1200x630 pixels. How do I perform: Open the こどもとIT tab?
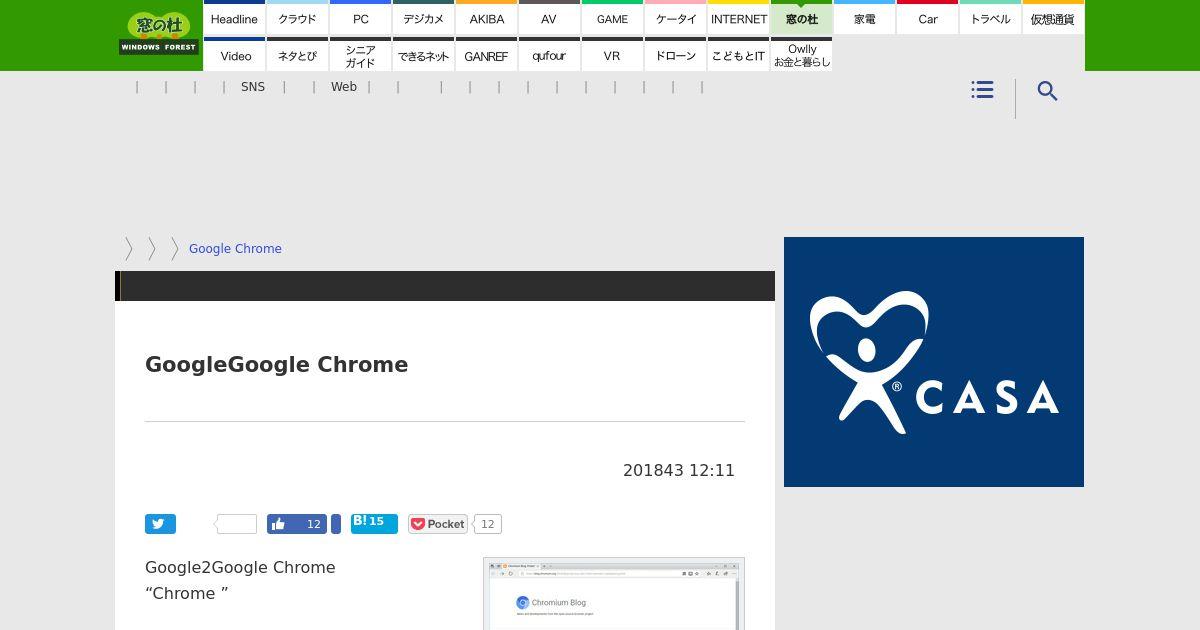click(x=738, y=55)
